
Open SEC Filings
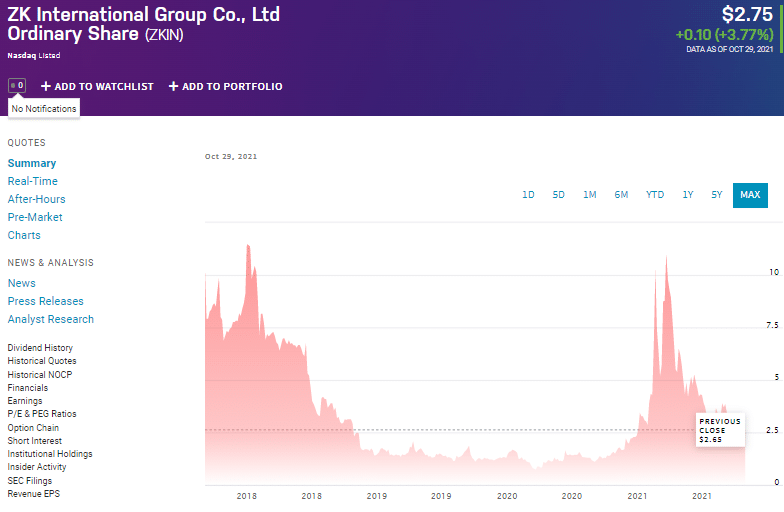coord(30,480)
